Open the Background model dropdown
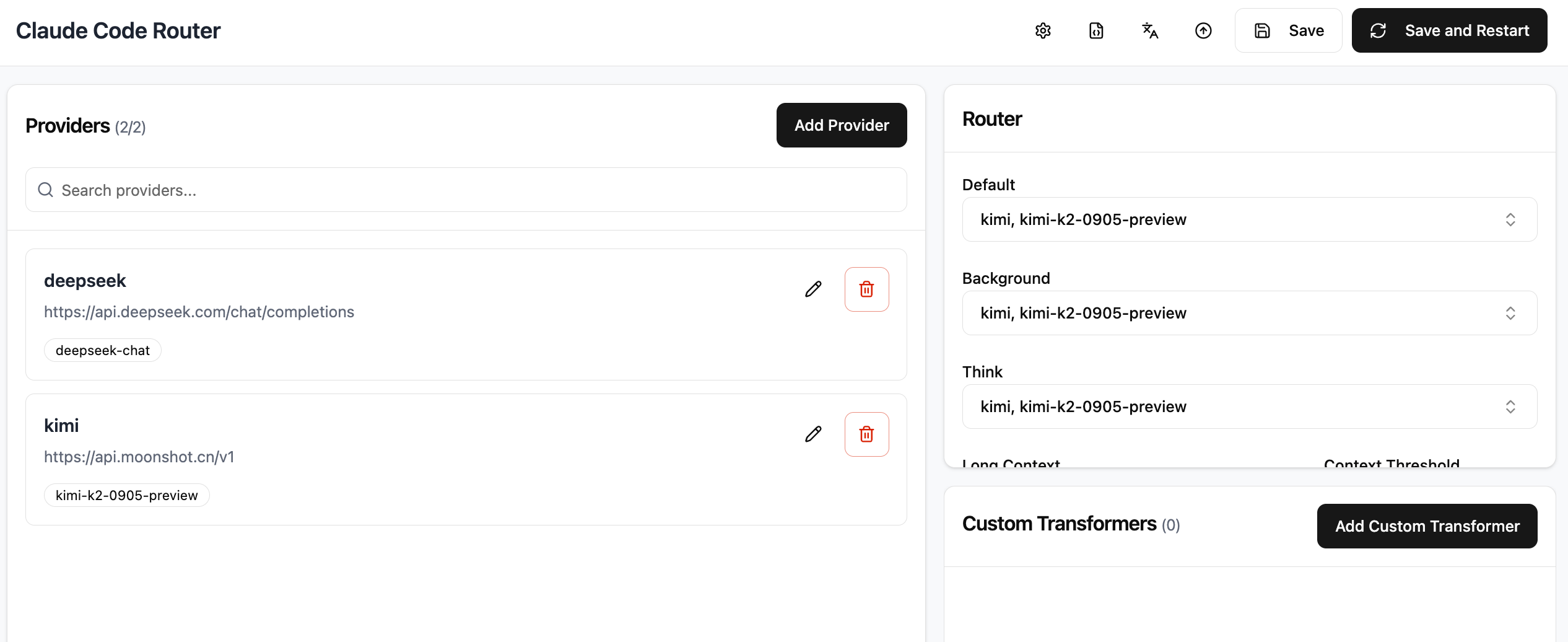 pos(1249,313)
